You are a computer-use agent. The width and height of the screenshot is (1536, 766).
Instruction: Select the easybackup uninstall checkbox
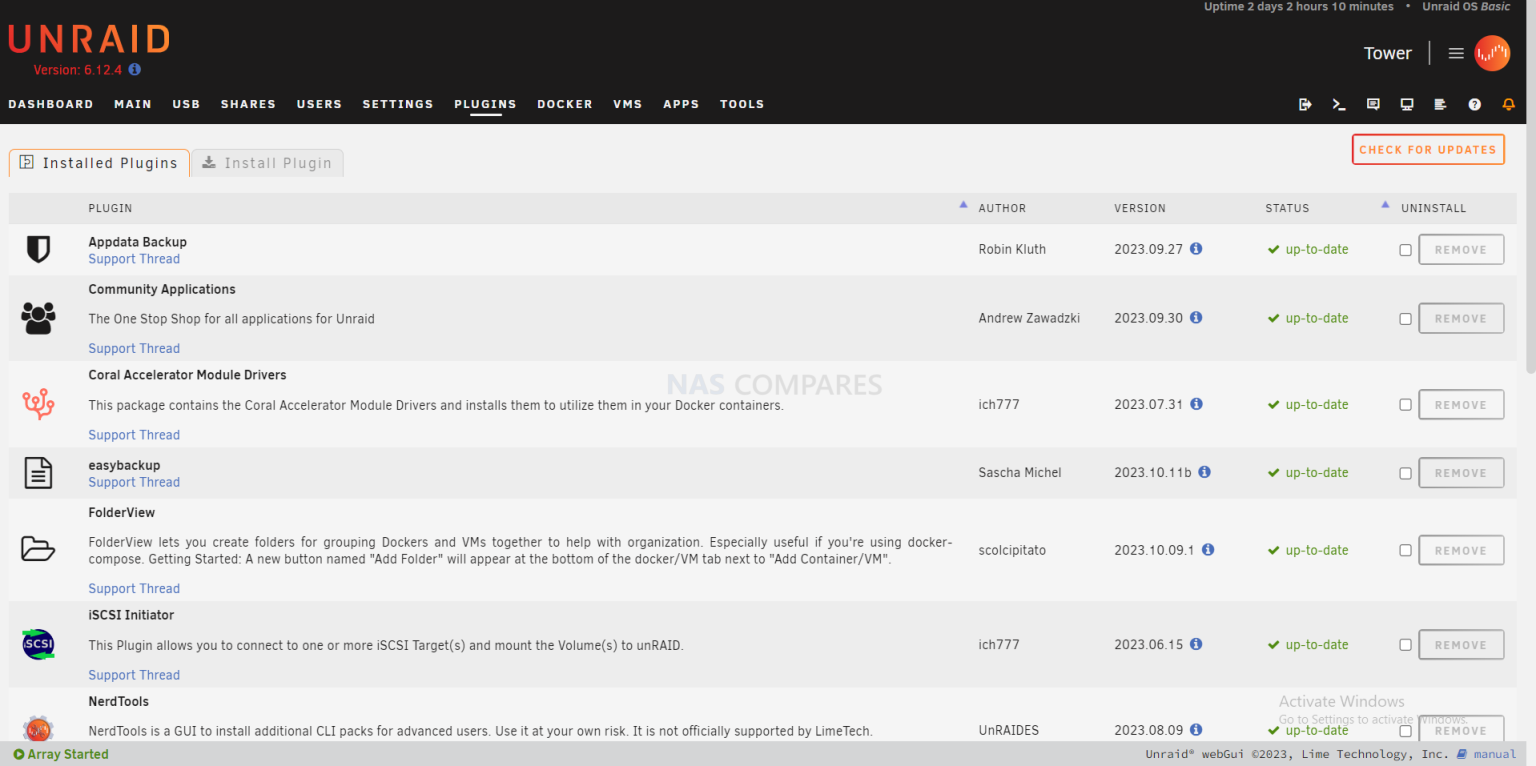pos(1405,473)
